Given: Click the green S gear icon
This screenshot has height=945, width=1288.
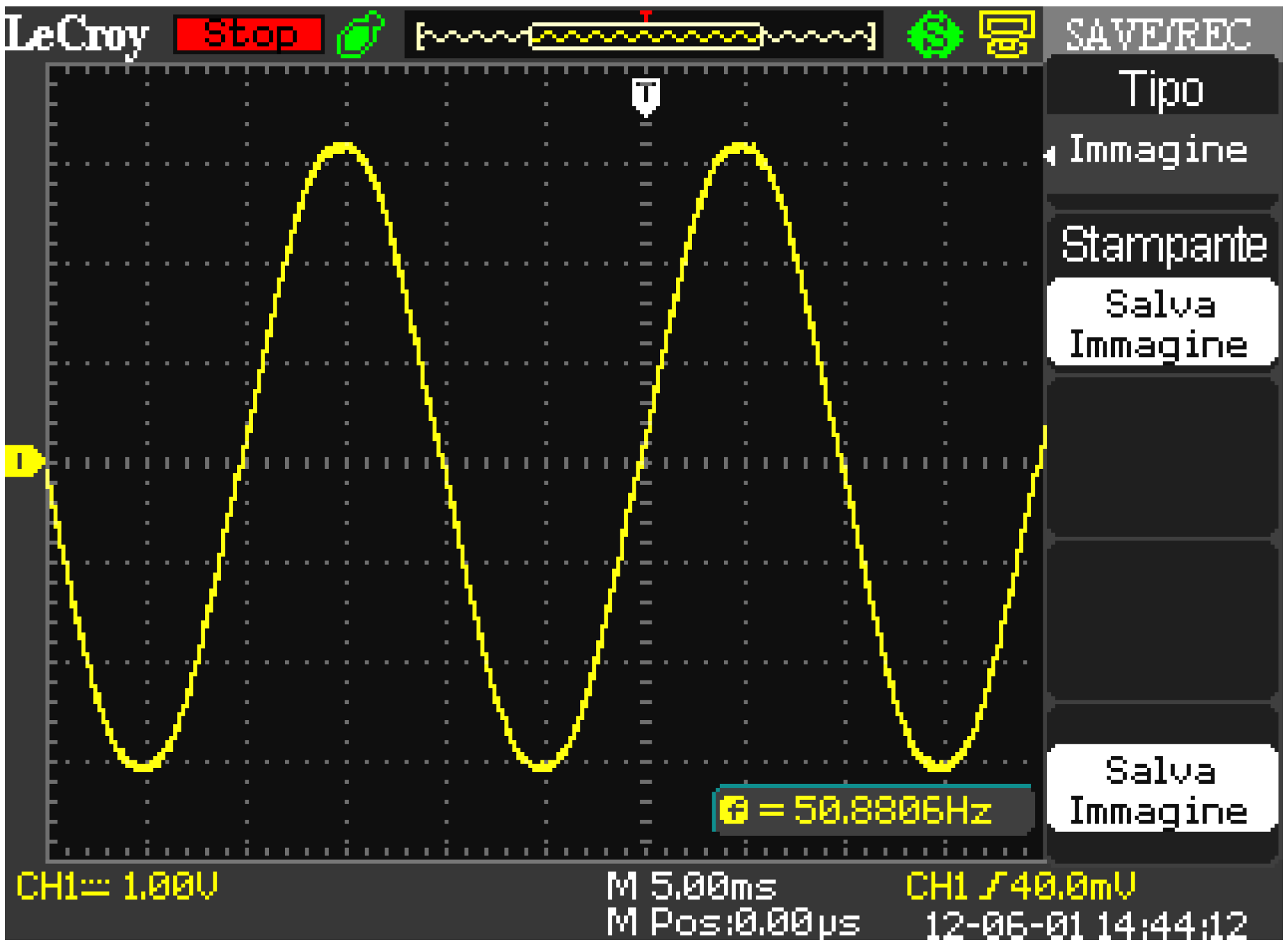Looking at the screenshot, I should 935,35.
